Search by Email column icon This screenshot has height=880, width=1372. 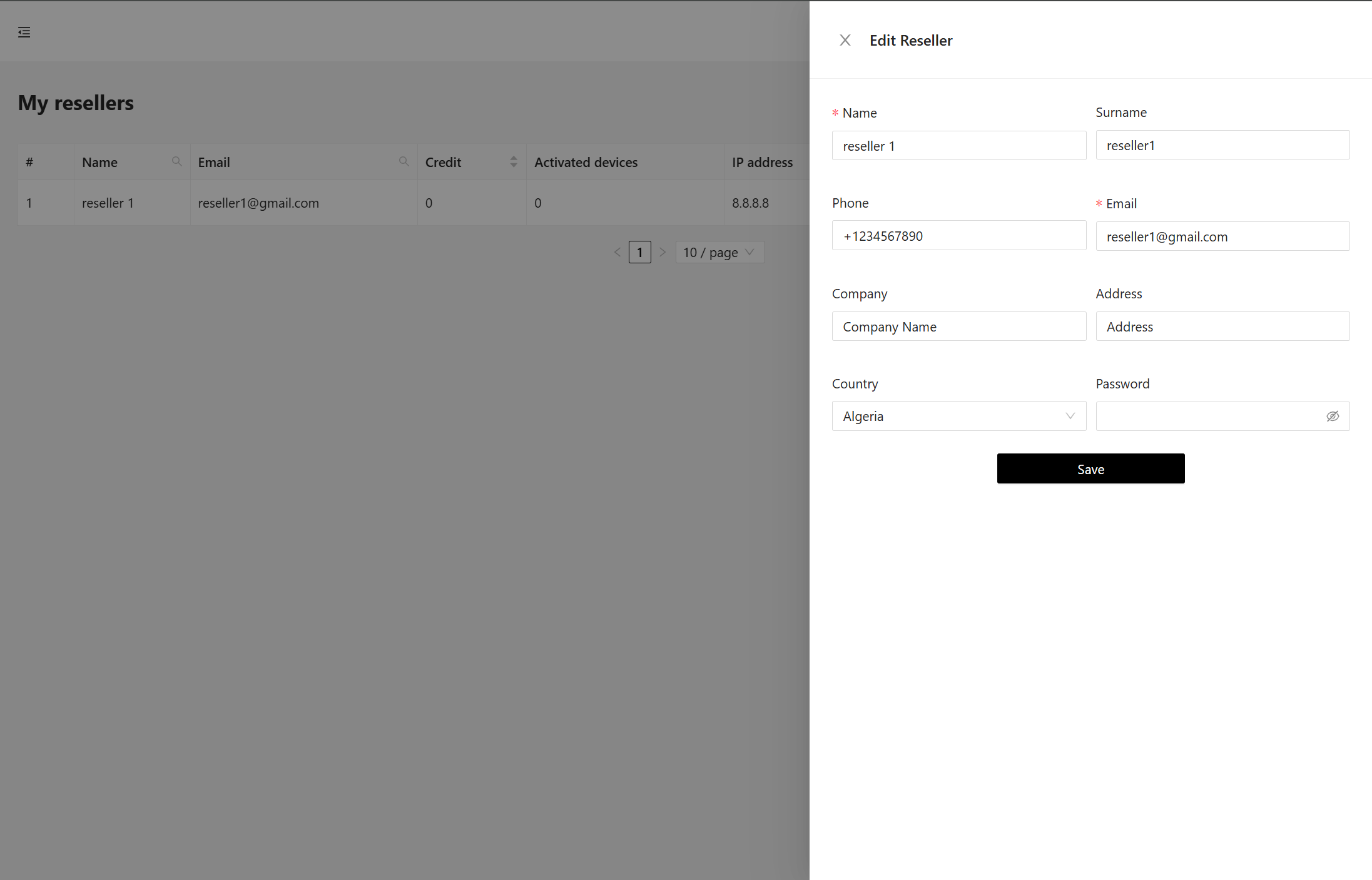[x=404, y=162]
